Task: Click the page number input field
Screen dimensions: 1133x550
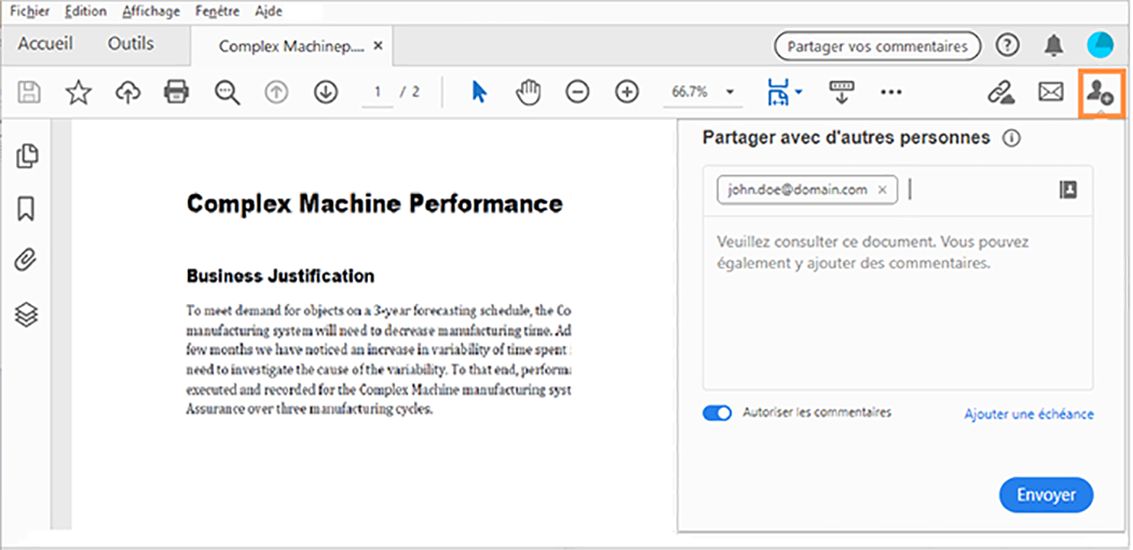Action: [378, 92]
